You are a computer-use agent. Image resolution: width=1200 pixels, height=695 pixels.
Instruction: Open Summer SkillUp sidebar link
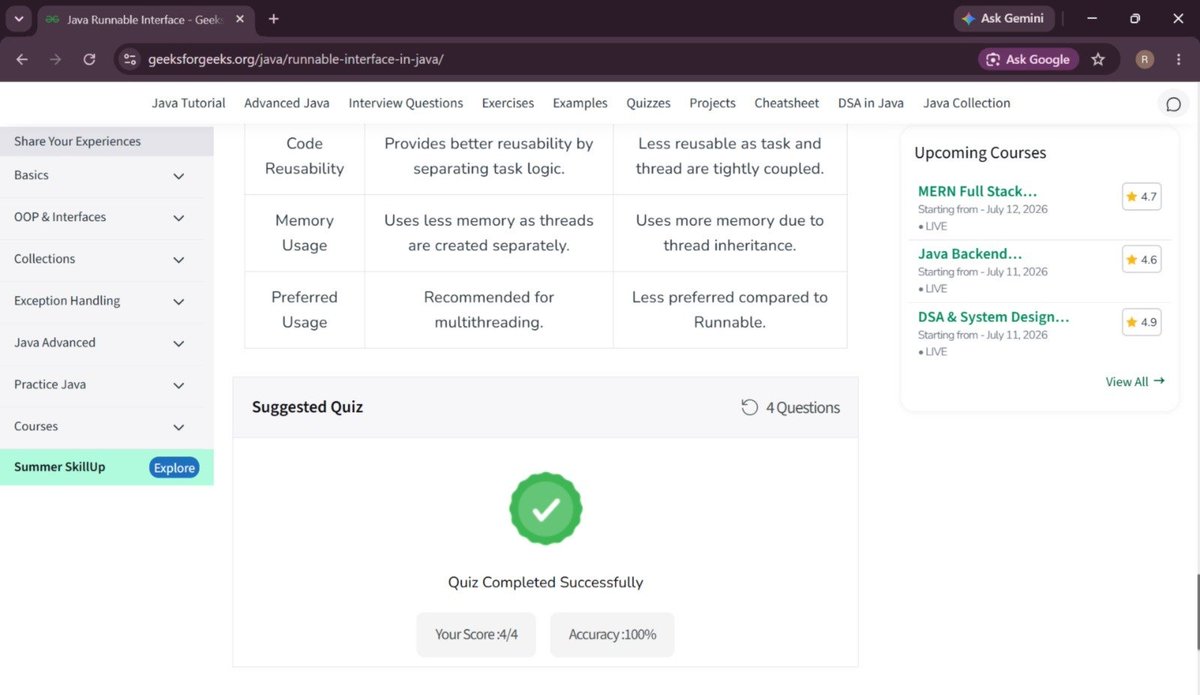pos(60,467)
